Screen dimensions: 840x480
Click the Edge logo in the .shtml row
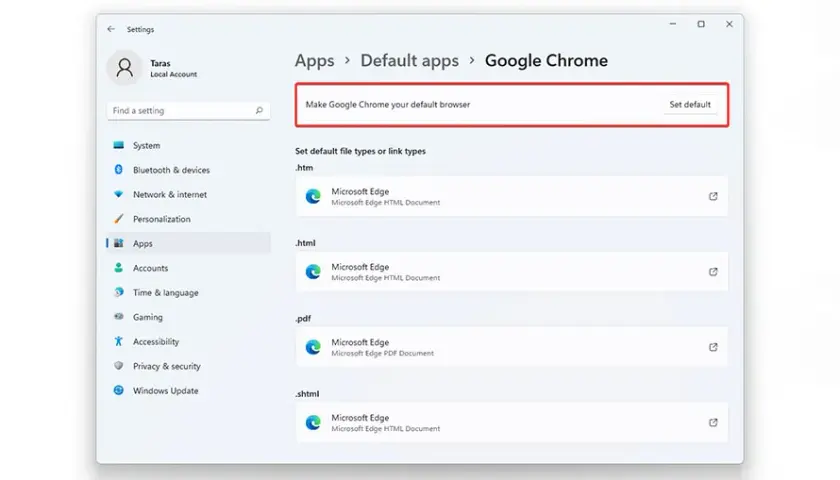pos(313,423)
